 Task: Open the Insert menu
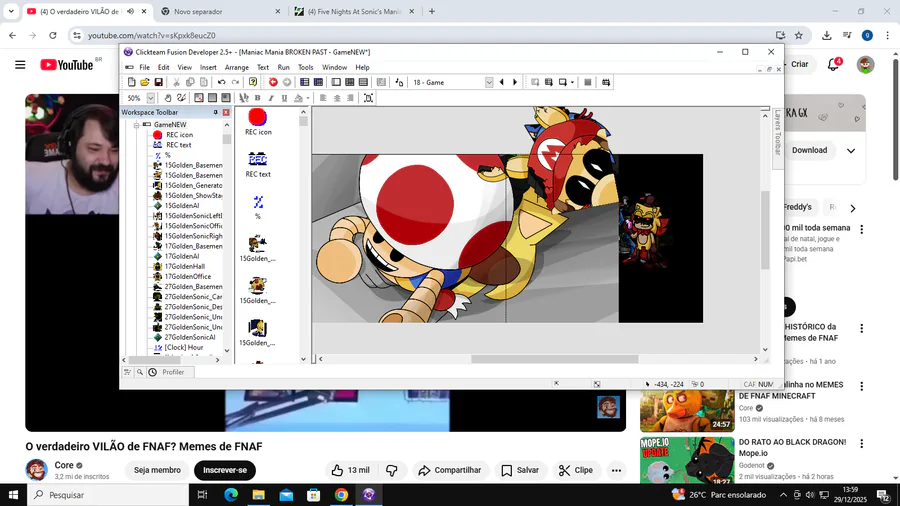tap(208, 67)
